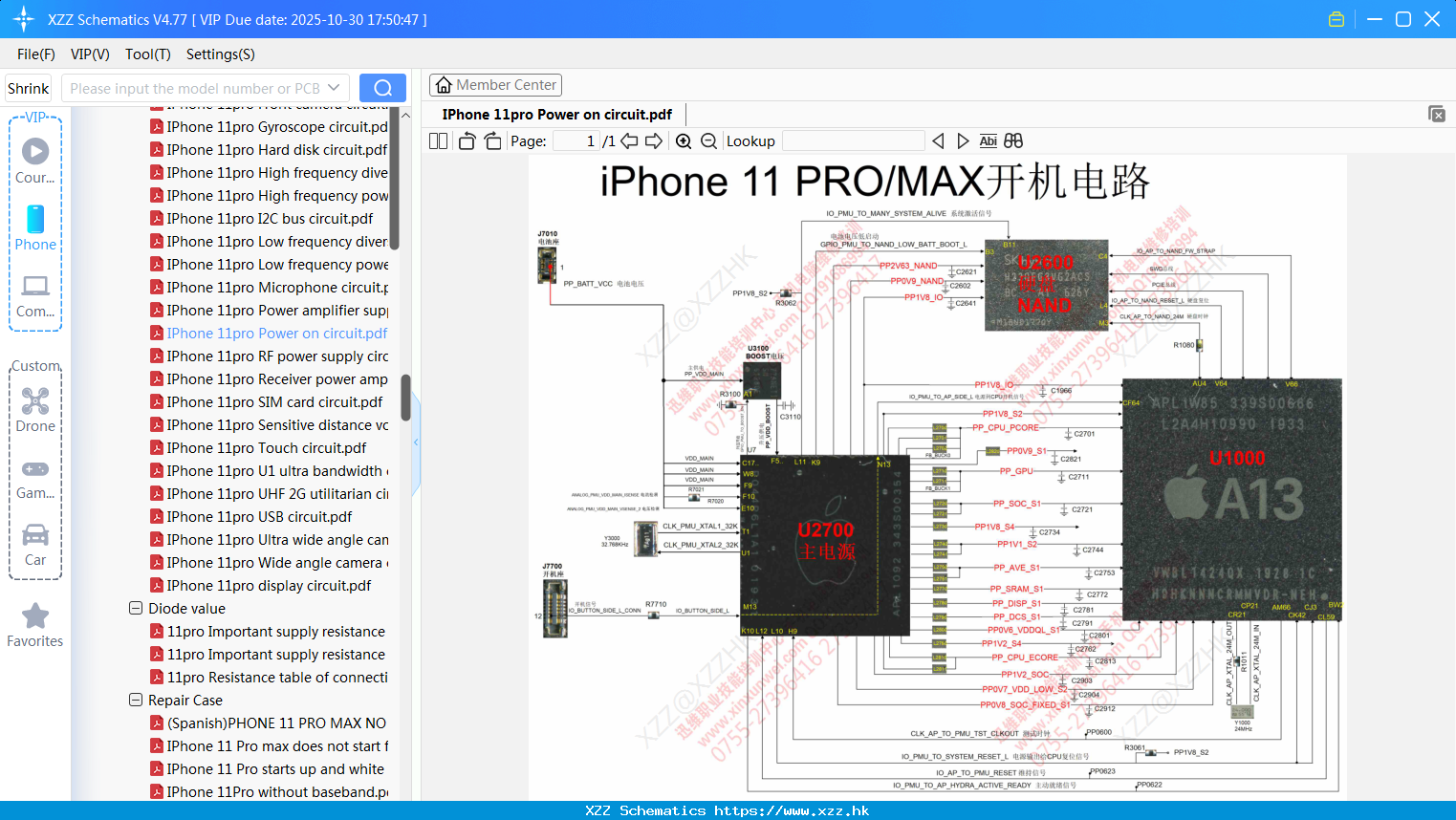The height and width of the screenshot is (820, 1456).
Task: Open IPhone 11pro Gyroscope circuit.pdf
Action: tap(269, 126)
